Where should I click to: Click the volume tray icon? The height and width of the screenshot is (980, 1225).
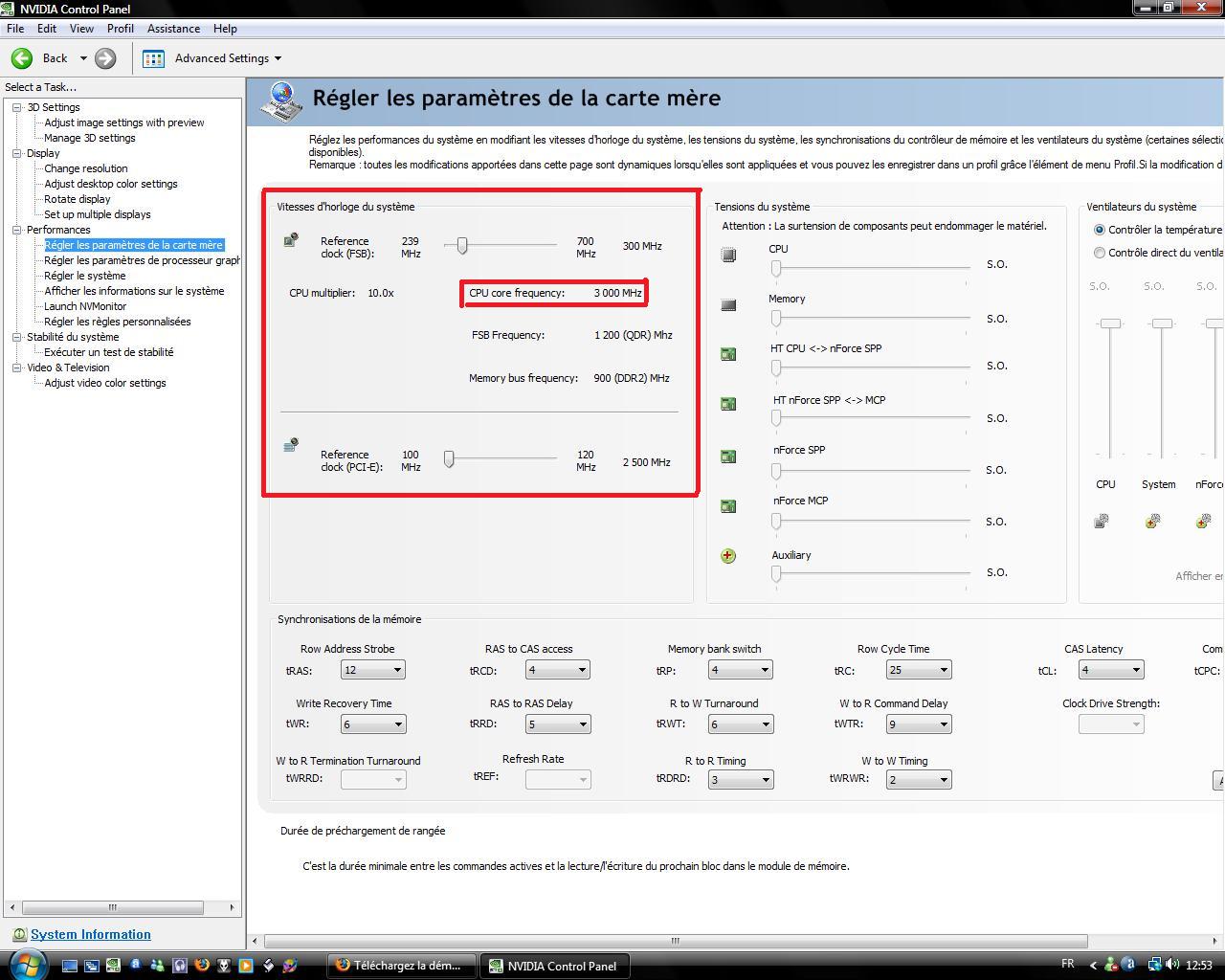[x=1173, y=965]
